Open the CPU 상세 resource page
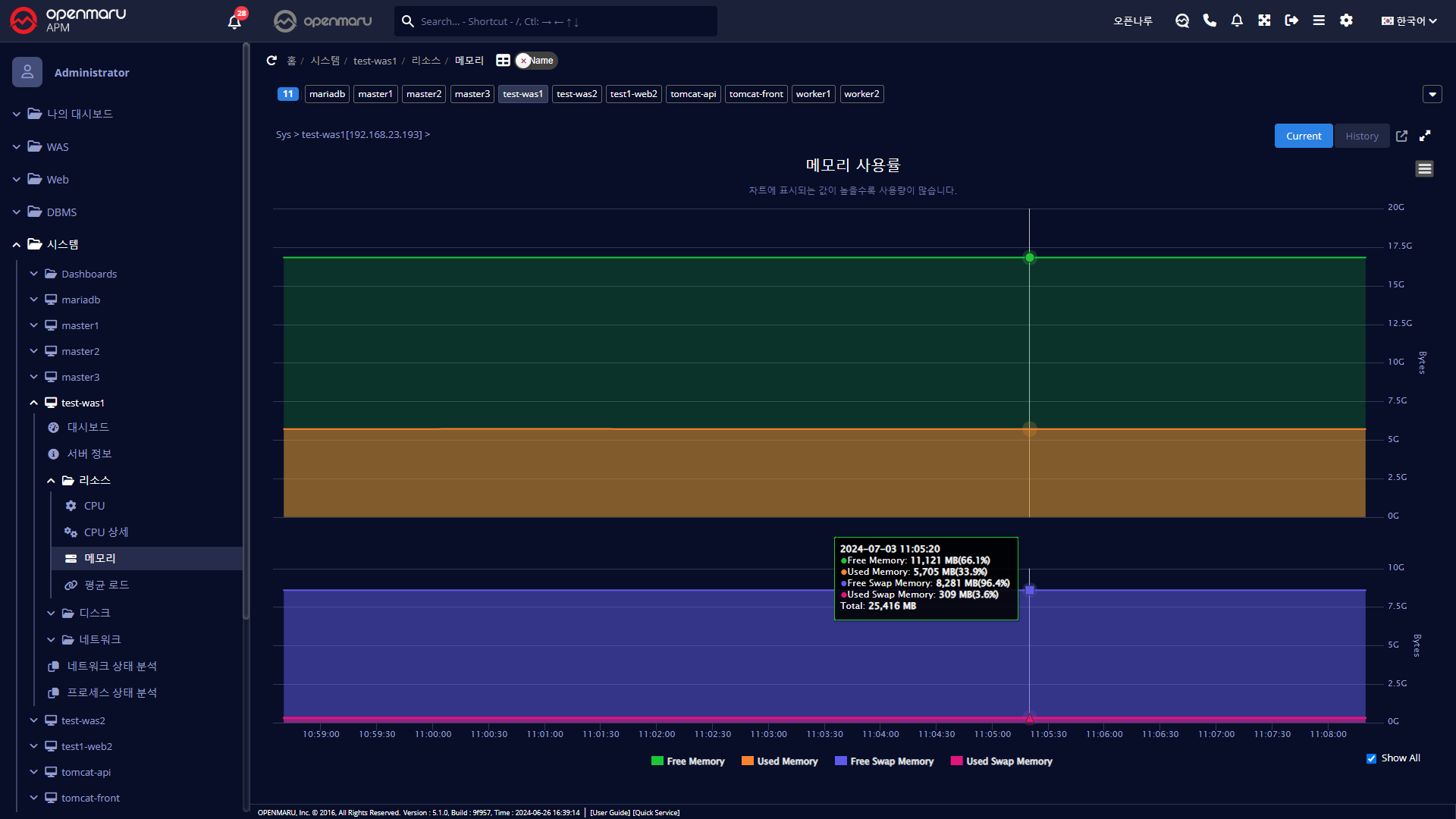This screenshot has height=819, width=1456. coord(105,532)
